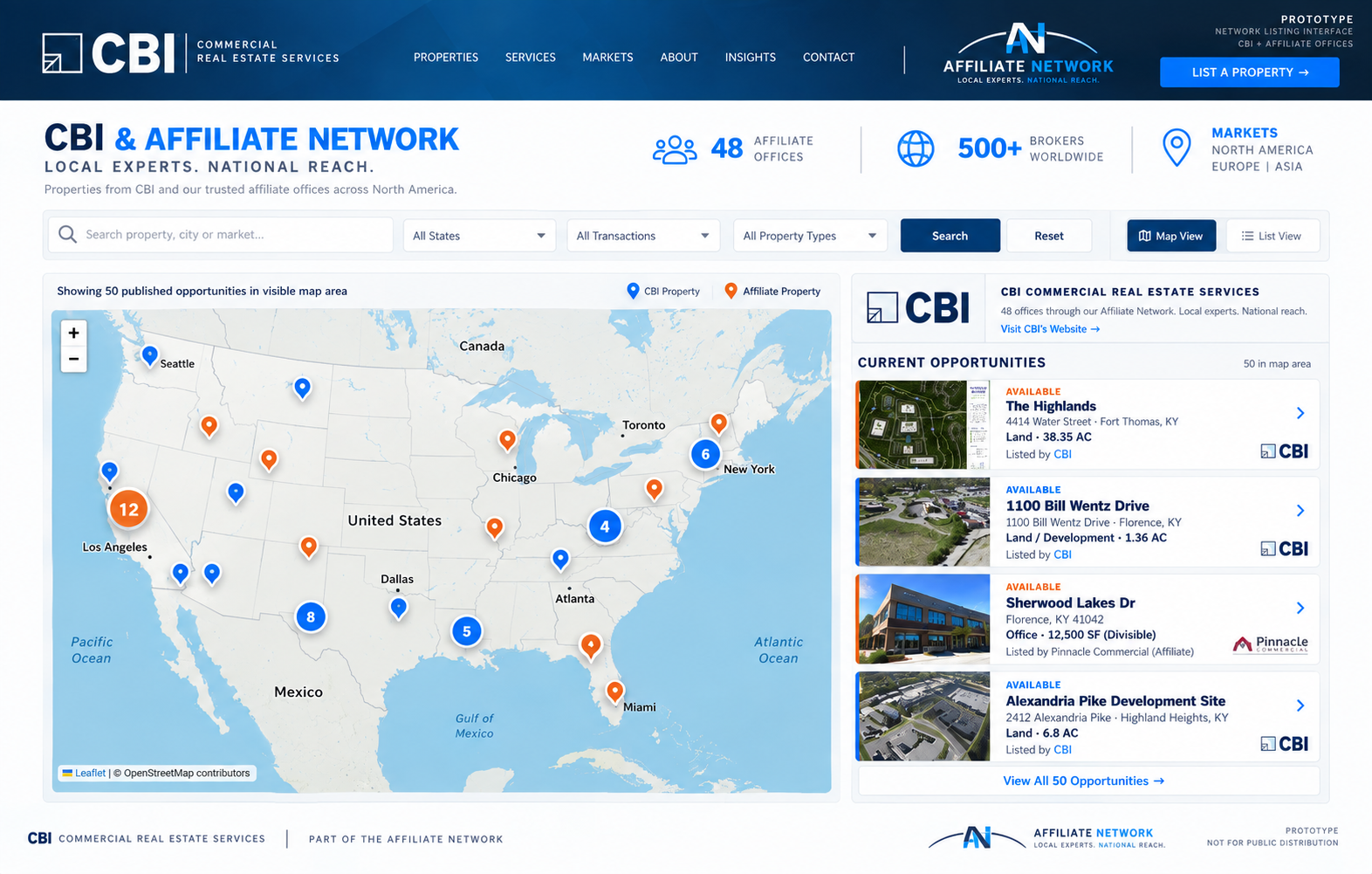Click the List a Property button
The height and width of the screenshot is (874, 1372).
point(1250,72)
